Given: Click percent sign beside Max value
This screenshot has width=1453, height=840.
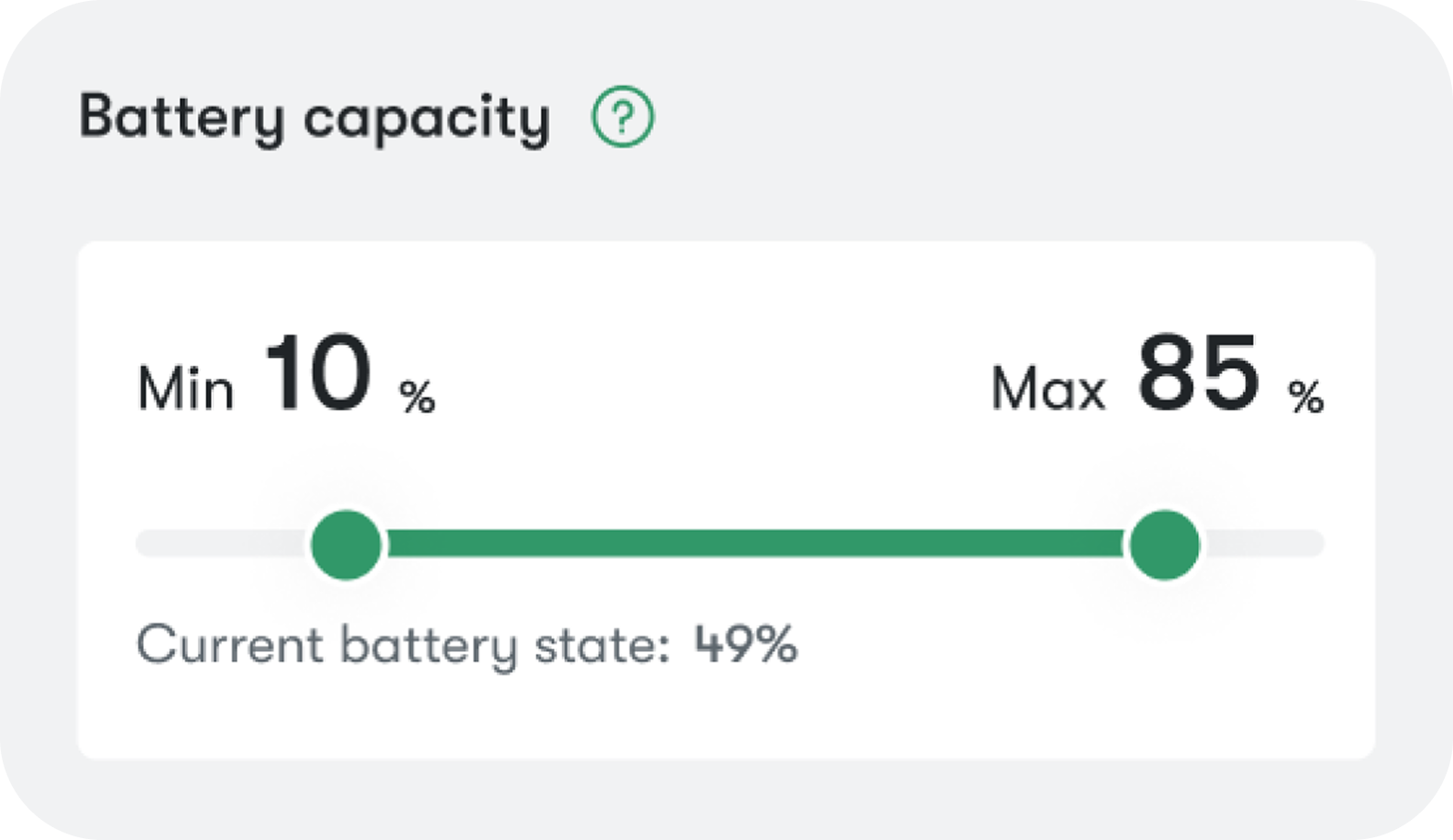Looking at the screenshot, I should 1306,397.
